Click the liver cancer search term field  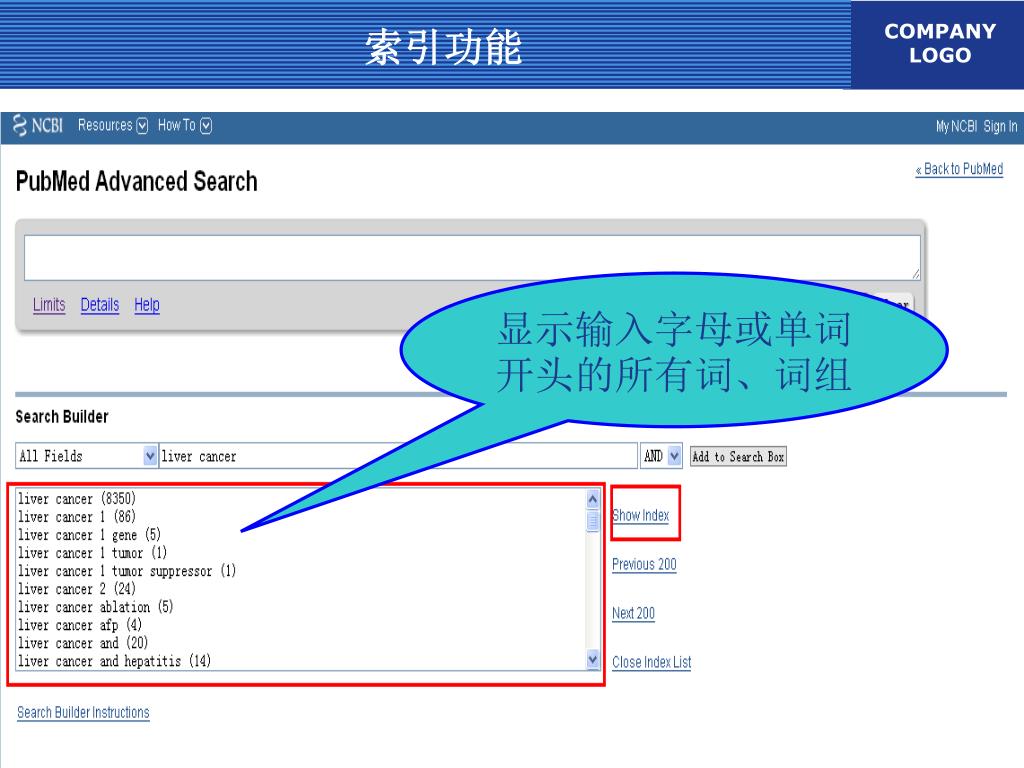coord(398,456)
